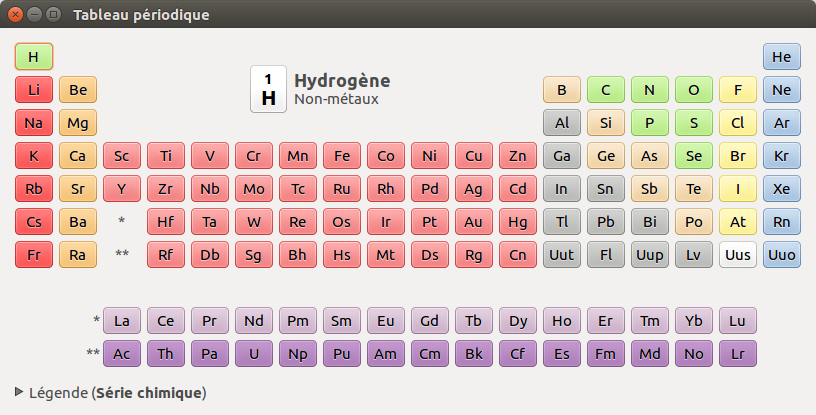This screenshot has height=415, width=816.
Task: Select the Copper (Cu) element
Action: pyautogui.click(x=474, y=156)
